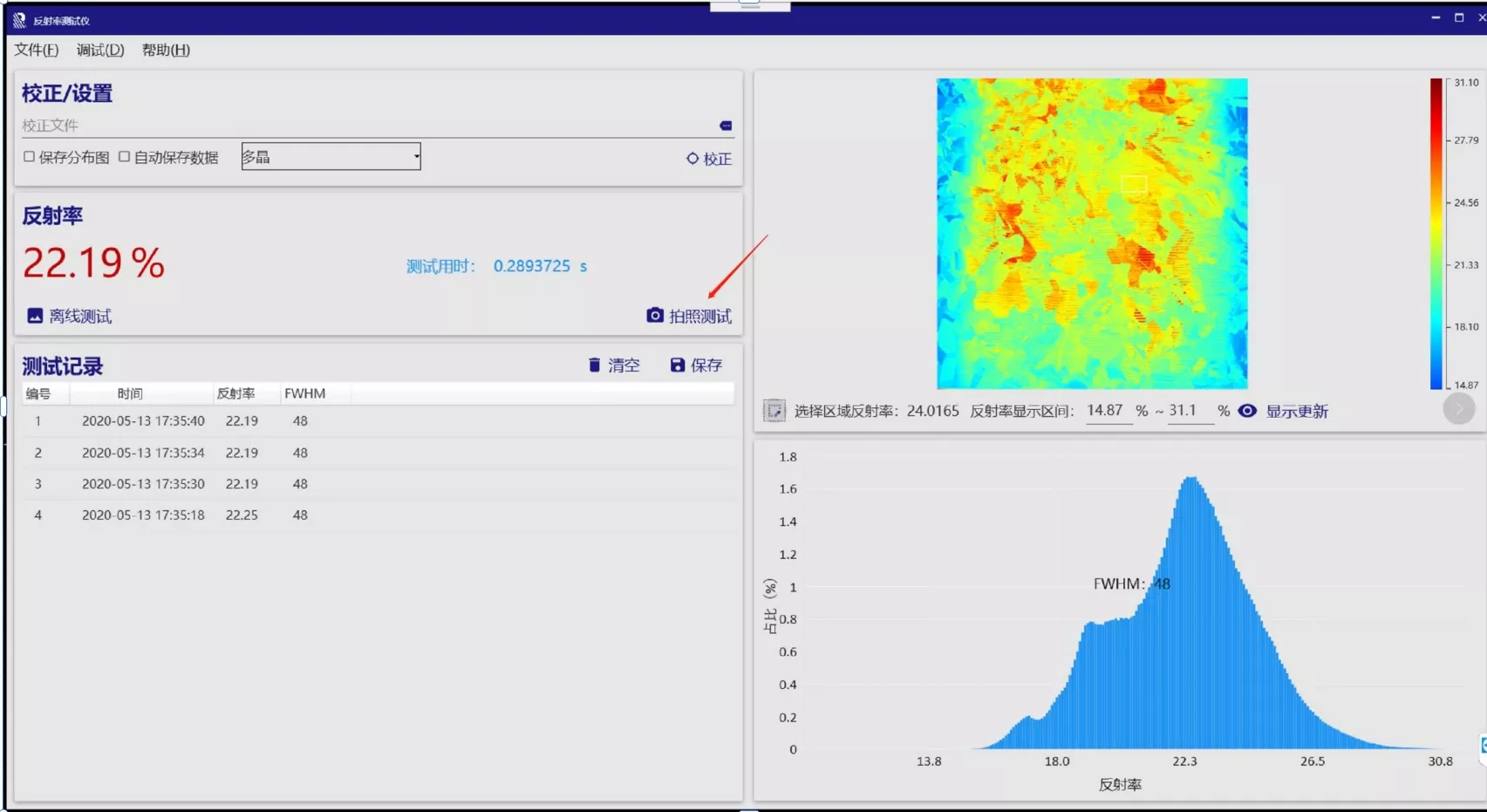Screen dimensions: 1487x812
Task: Enable the 保存分布图 checkbox
Action: pyautogui.click(x=29, y=157)
